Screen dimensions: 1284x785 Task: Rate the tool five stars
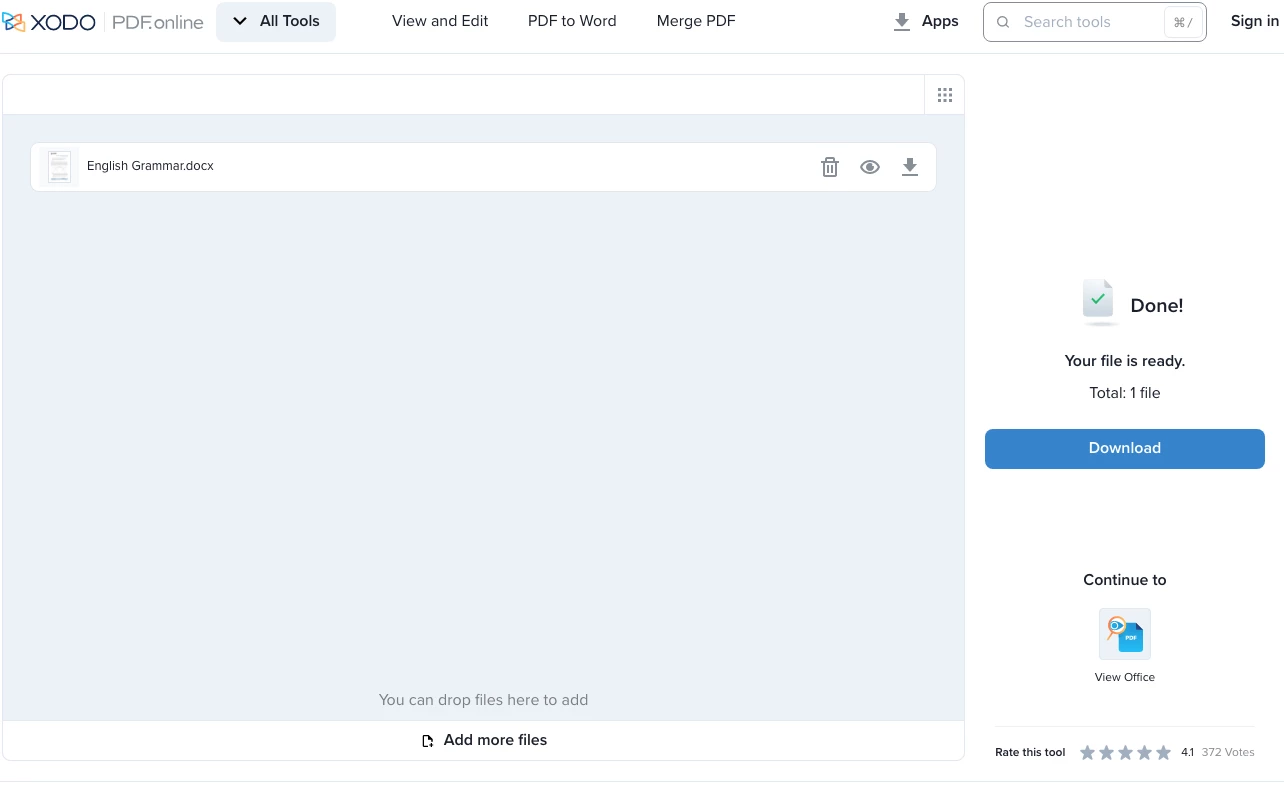click(x=1164, y=753)
